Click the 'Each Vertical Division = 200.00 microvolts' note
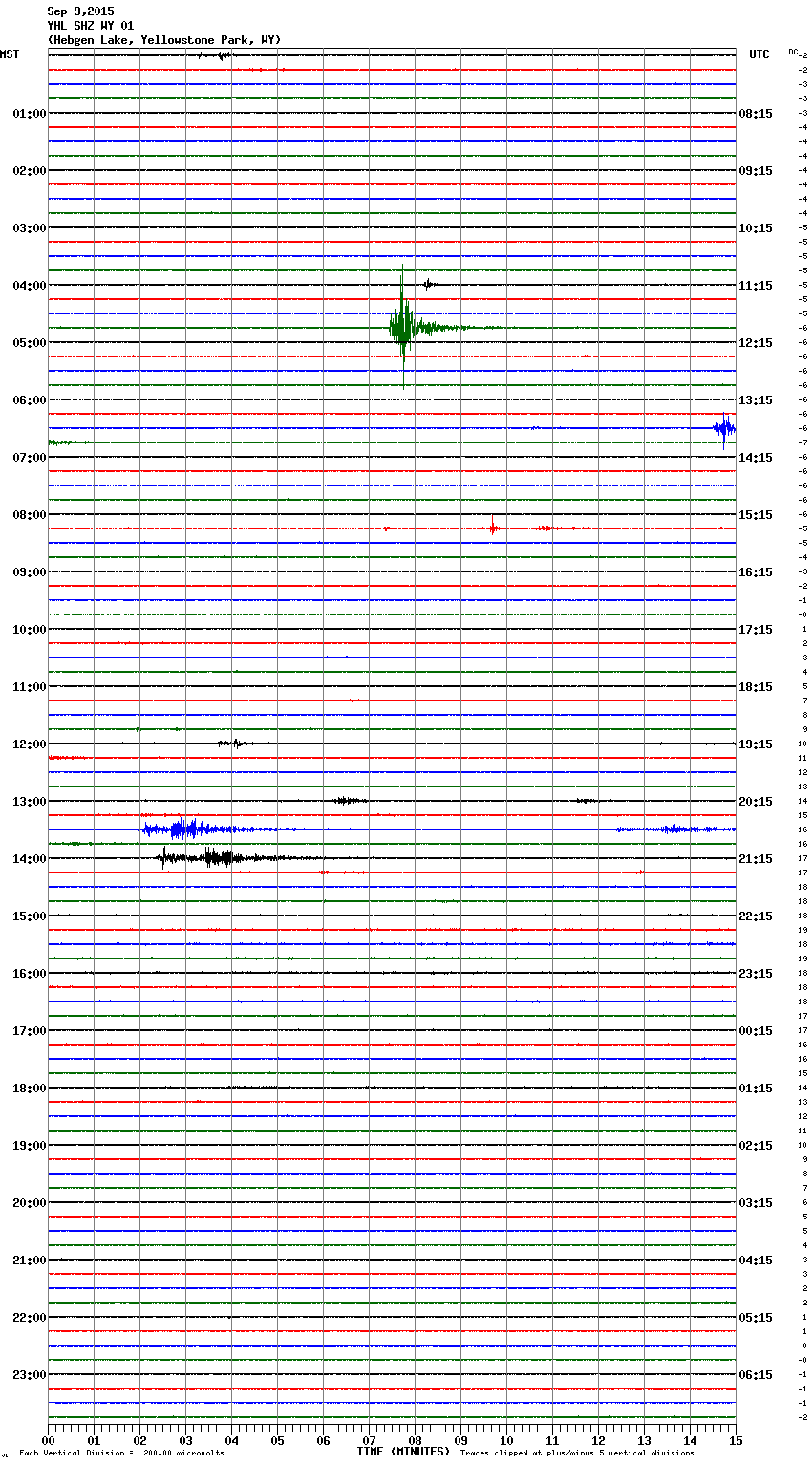This screenshot has width=812, height=1466. coord(121,1454)
